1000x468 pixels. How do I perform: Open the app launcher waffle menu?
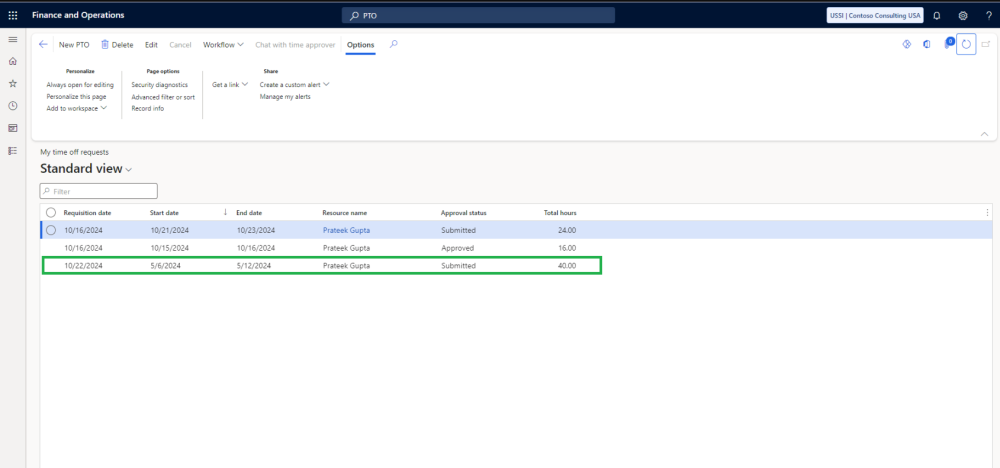click(13, 15)
